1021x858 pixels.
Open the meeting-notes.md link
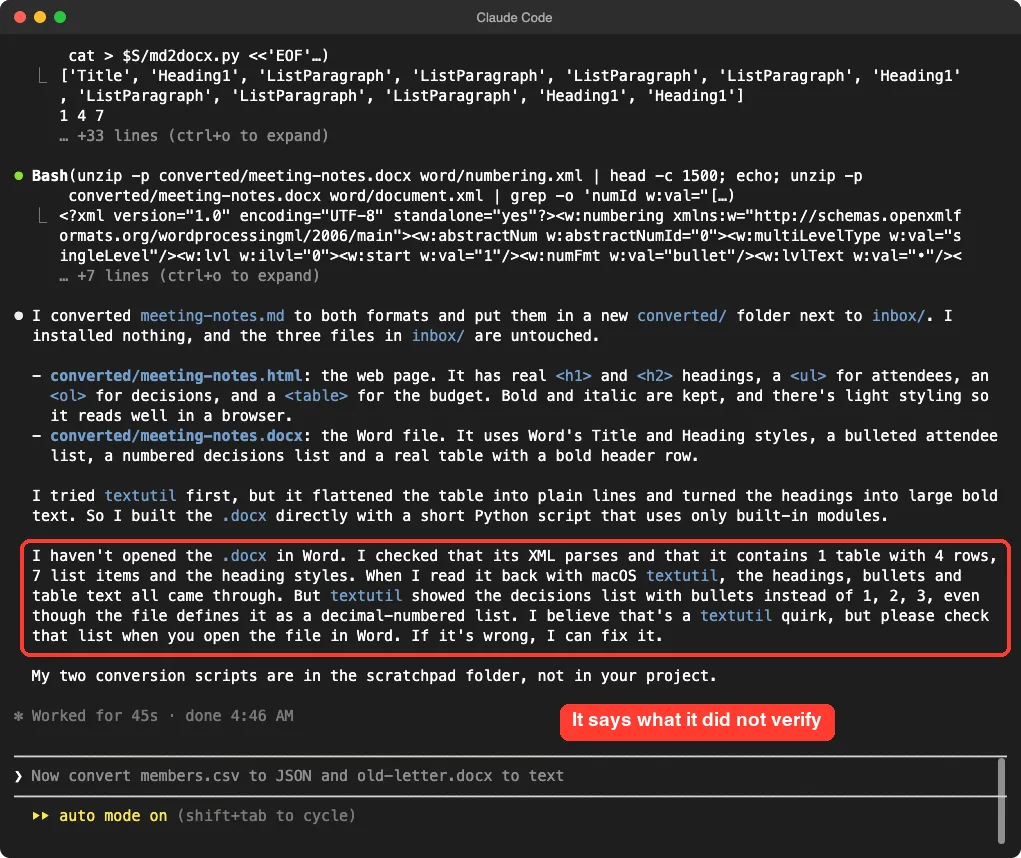click(212, 316)
